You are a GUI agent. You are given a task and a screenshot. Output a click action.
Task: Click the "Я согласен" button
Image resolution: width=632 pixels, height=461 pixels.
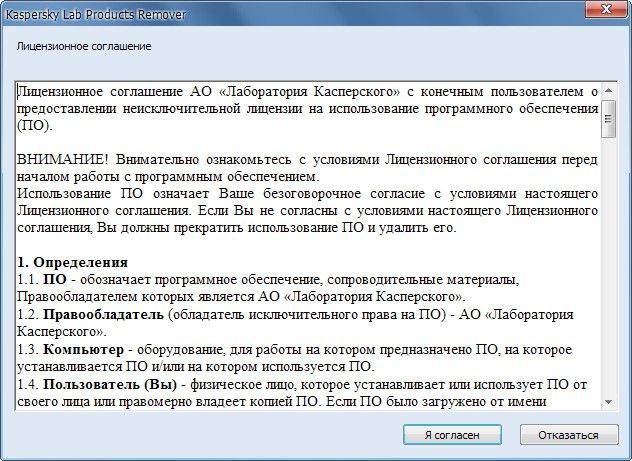(452, 435)
